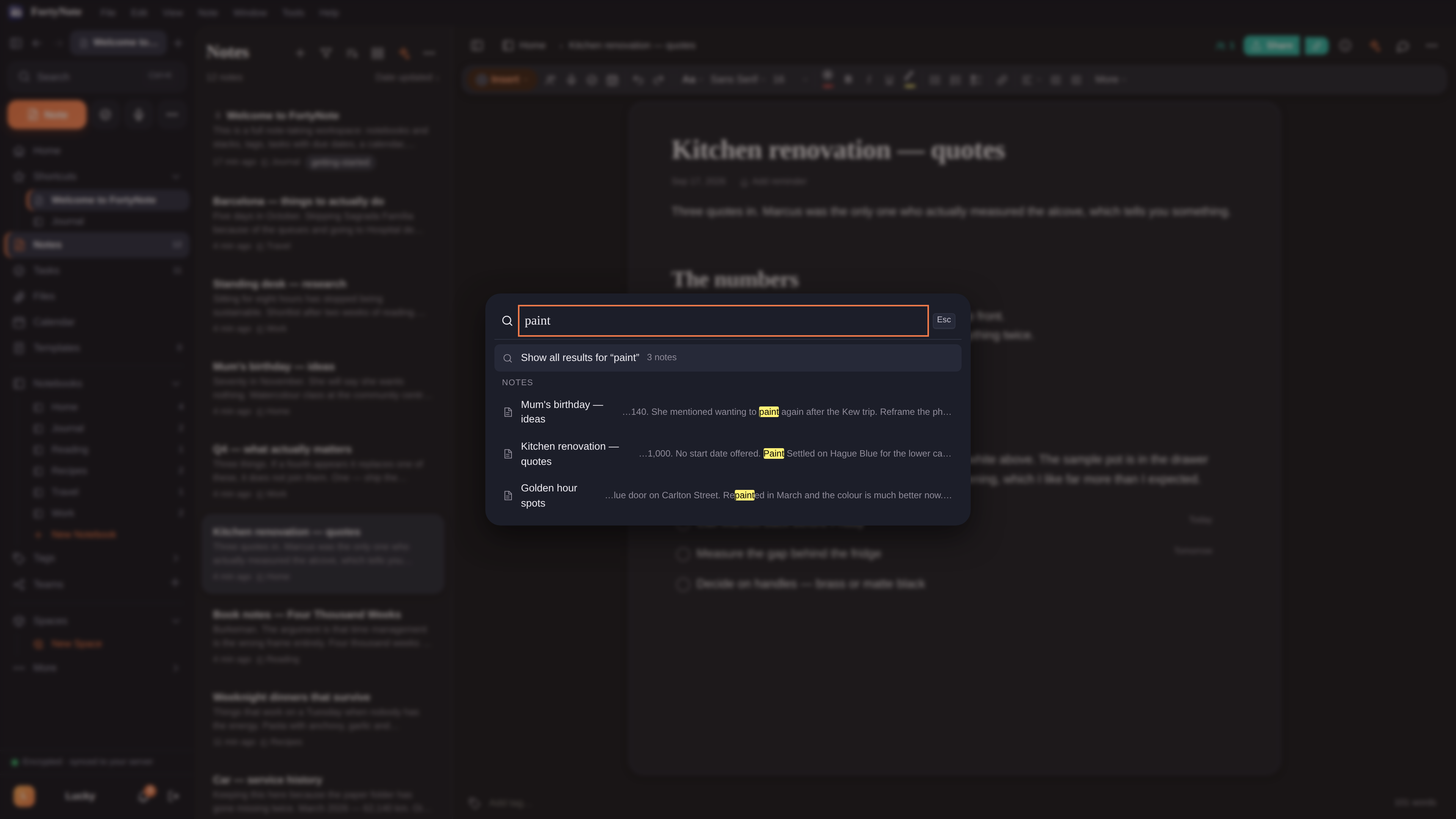Open the "Mum's birthday — ideas" search result
The height and width of the screenshot is (819, 1456).
728,412
